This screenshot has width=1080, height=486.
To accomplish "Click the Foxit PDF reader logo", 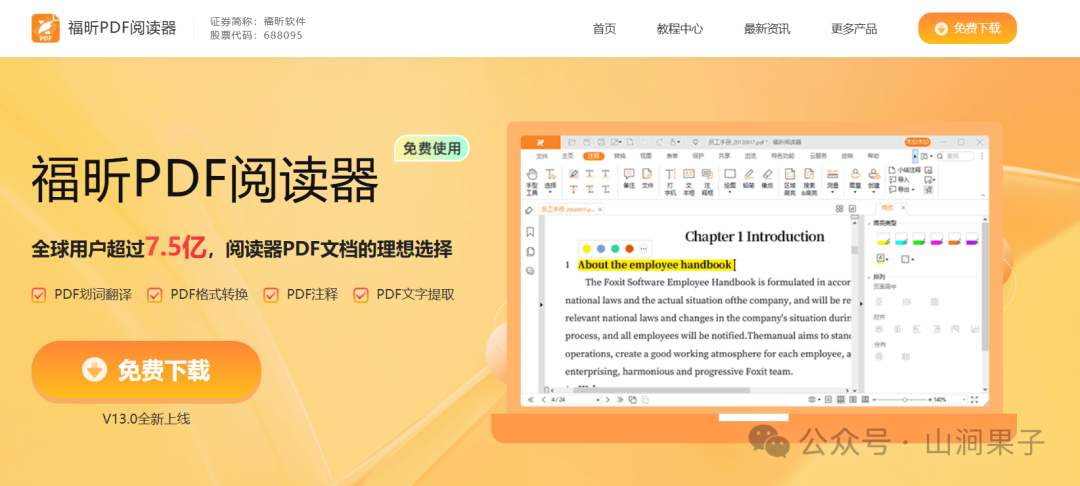I will (45, 28).
